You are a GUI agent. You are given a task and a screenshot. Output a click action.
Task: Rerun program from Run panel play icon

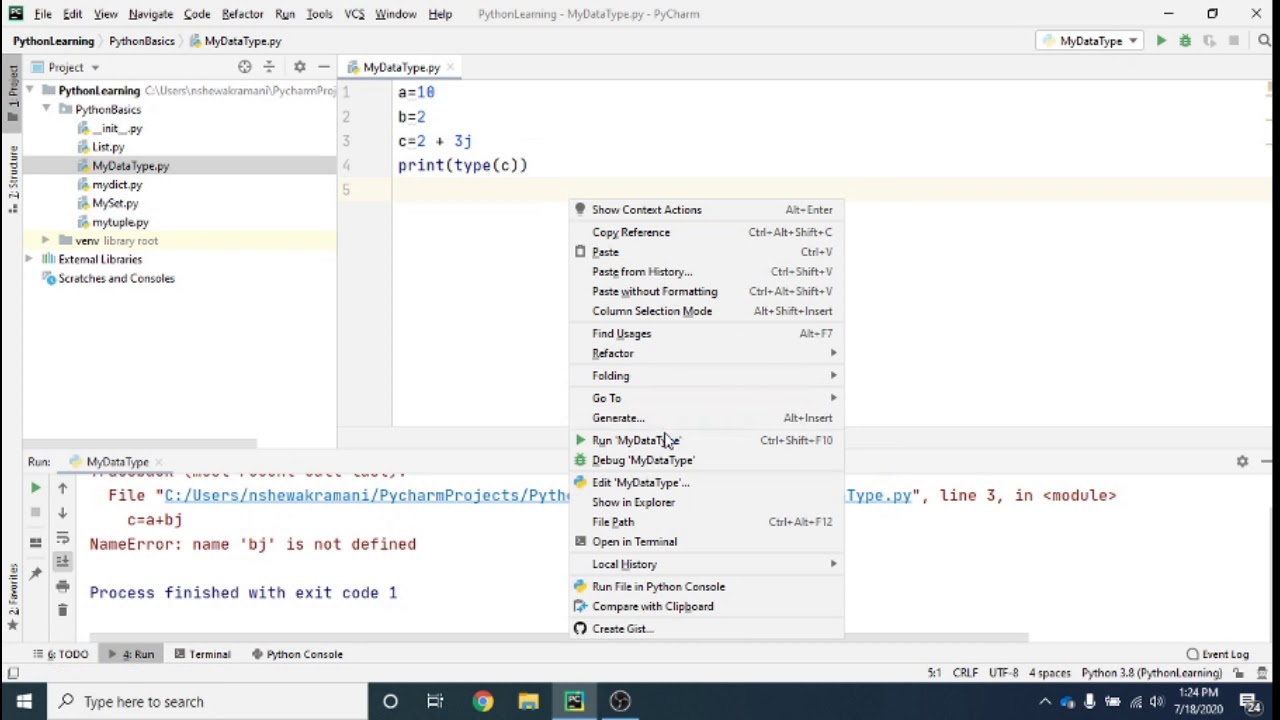point(35,488)
